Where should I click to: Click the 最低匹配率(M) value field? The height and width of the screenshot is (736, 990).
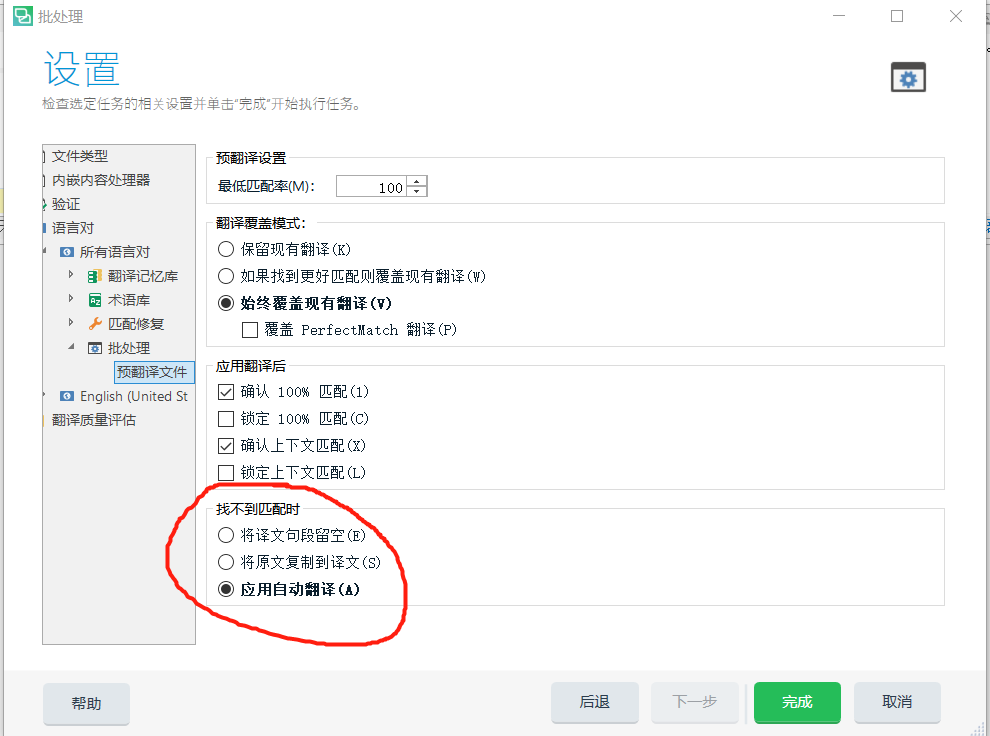coord(373,187)
